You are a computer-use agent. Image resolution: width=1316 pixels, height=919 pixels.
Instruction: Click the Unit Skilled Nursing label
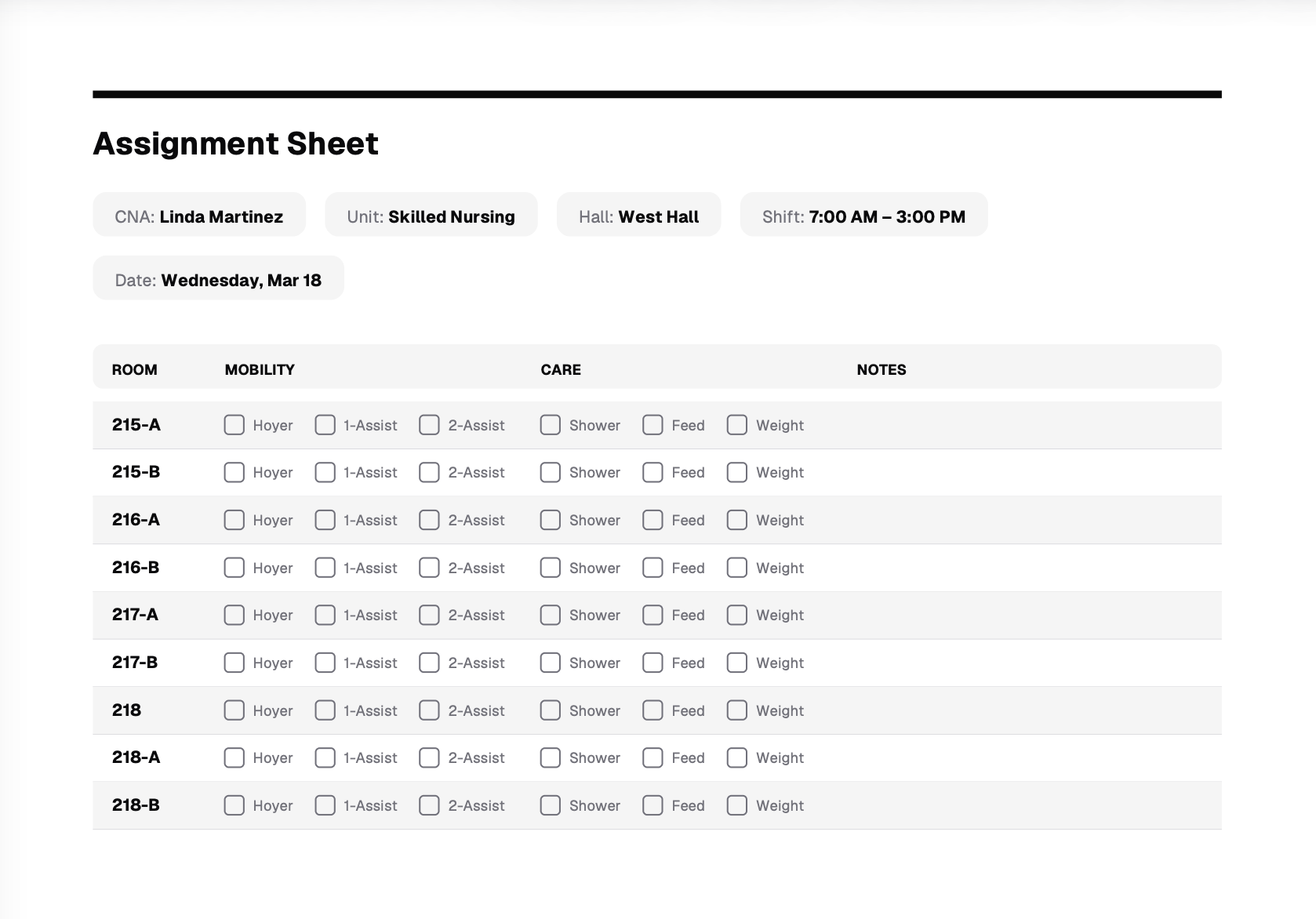(x=431, y=215)
